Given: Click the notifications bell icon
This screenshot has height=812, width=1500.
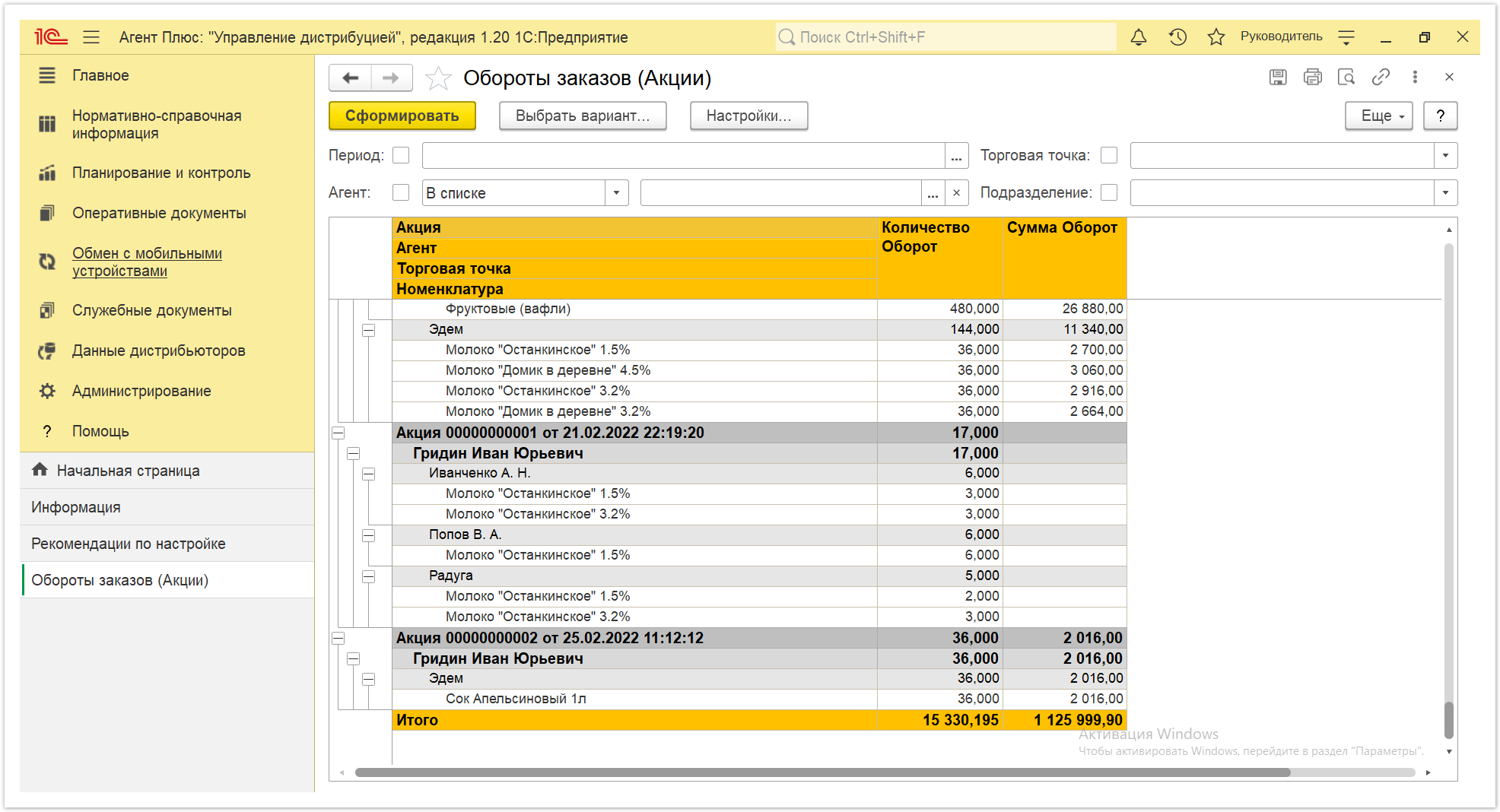Looking at the screenshot, I should coord(1138,36).
